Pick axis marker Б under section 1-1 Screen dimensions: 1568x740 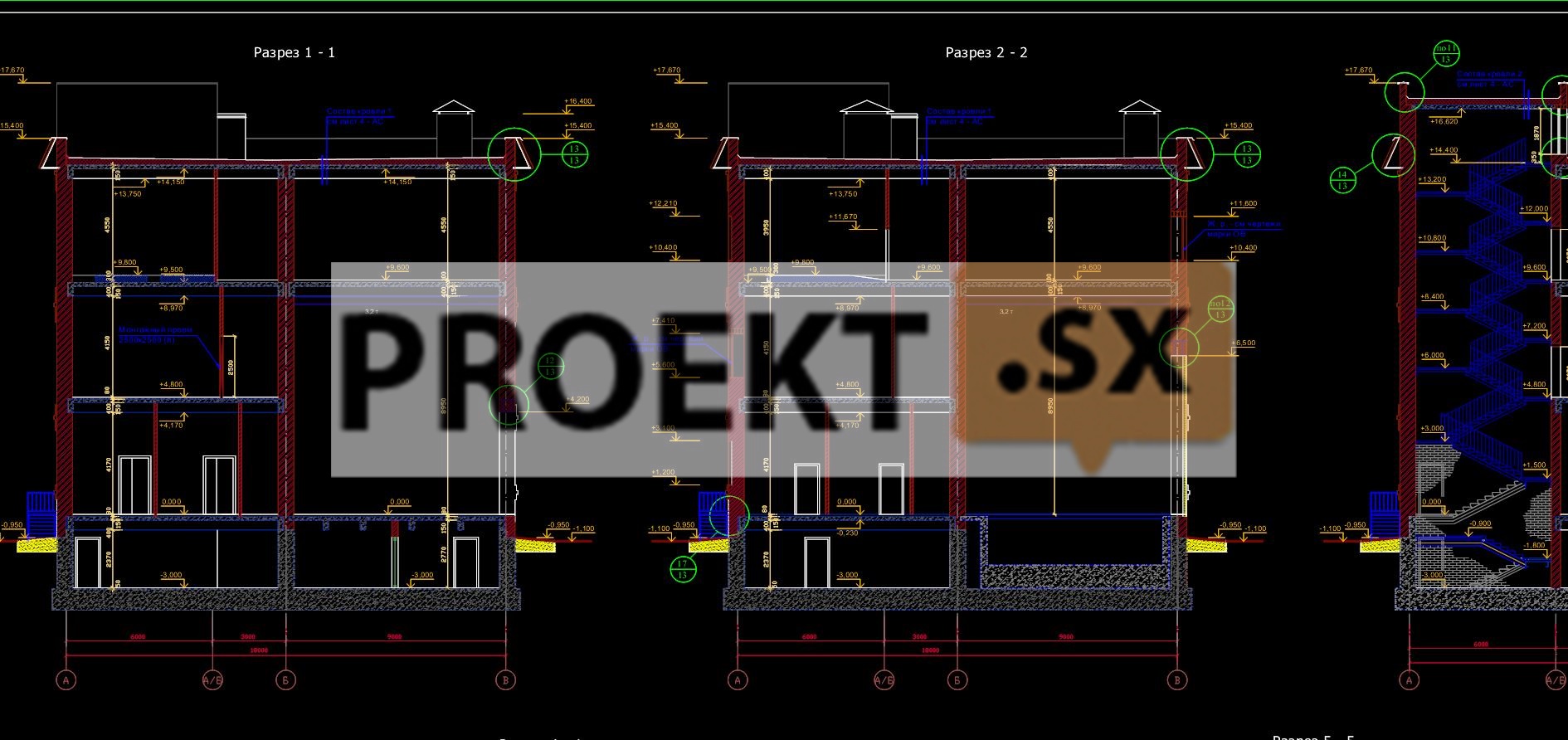[x=286, y=680]
